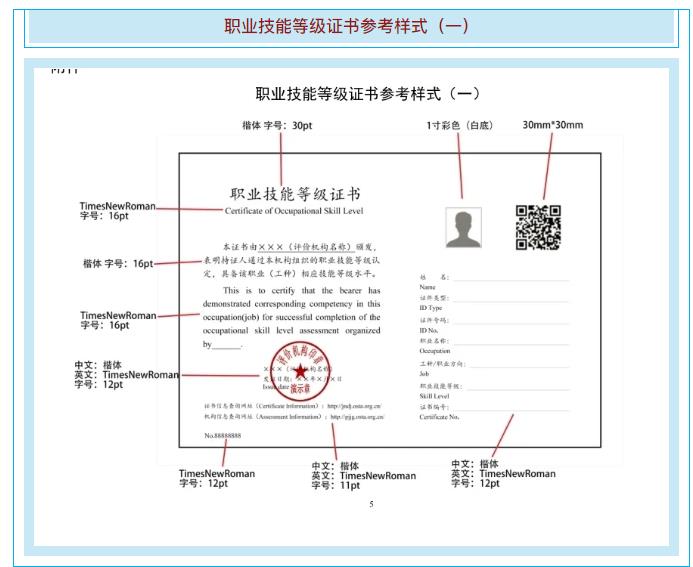The height and width of the screenshot is (567, 693).
Task: Click the portrait photo placeholder icon
Action: pos(463,227)
